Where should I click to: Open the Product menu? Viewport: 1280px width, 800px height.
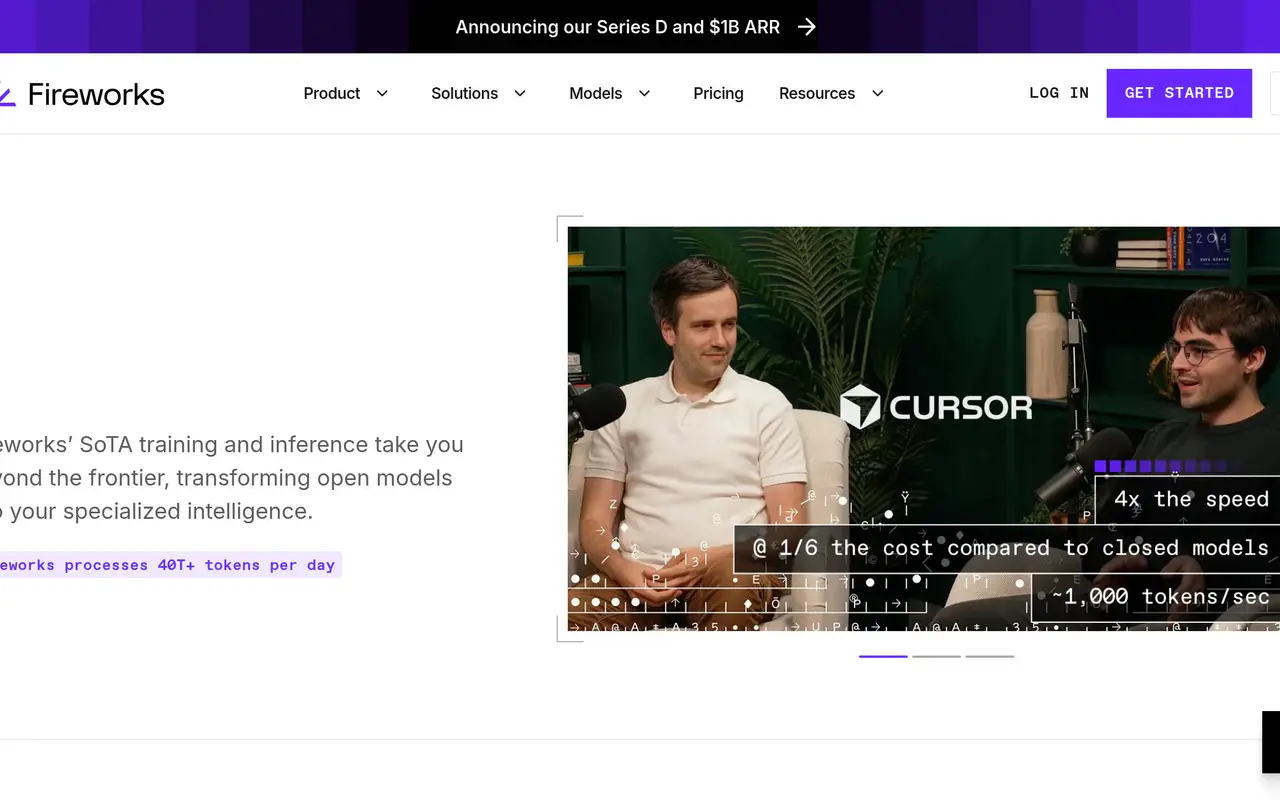[x=332, y=93]
